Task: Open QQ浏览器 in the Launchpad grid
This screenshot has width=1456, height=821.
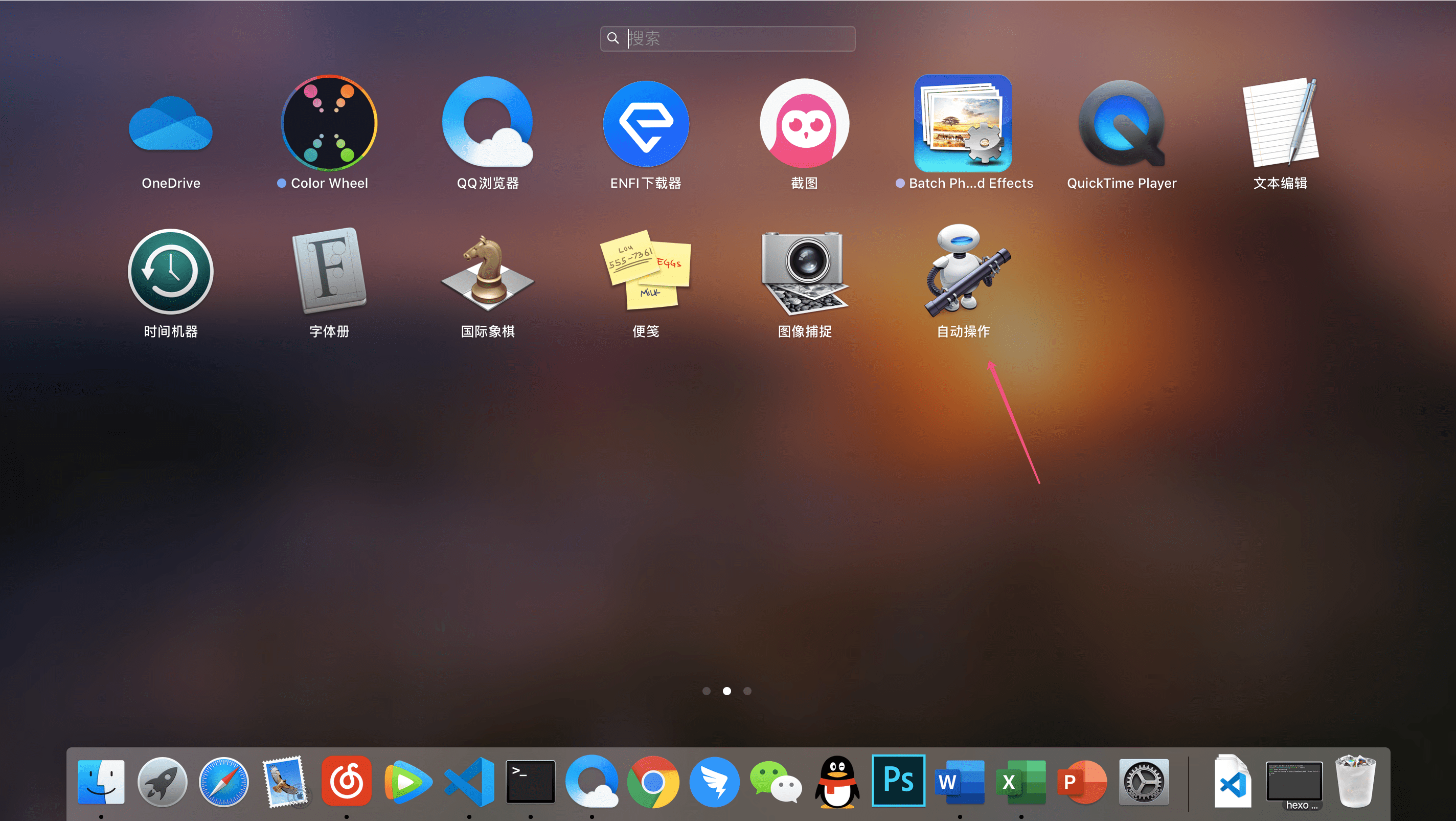Action: click(x=488, y=123)
